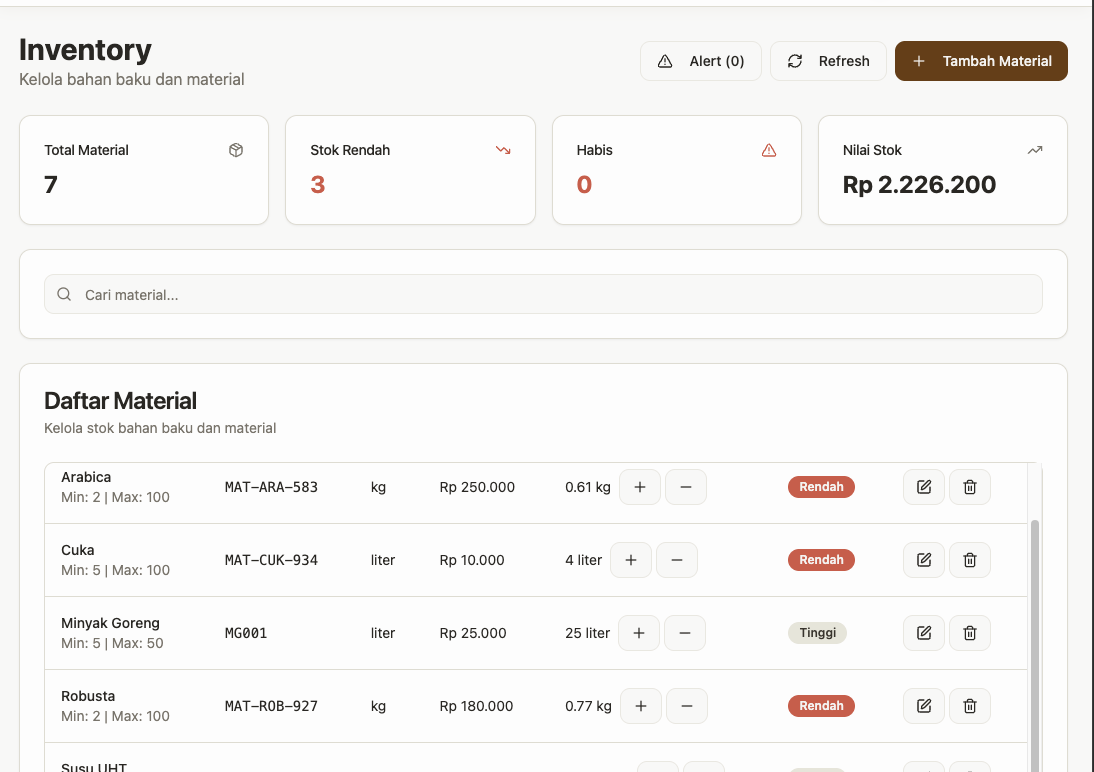Image resolution: width=1094 pixels, height=772 pixels.
Task: Edit the Minyak Goreng material
Action: pos(924,633)
